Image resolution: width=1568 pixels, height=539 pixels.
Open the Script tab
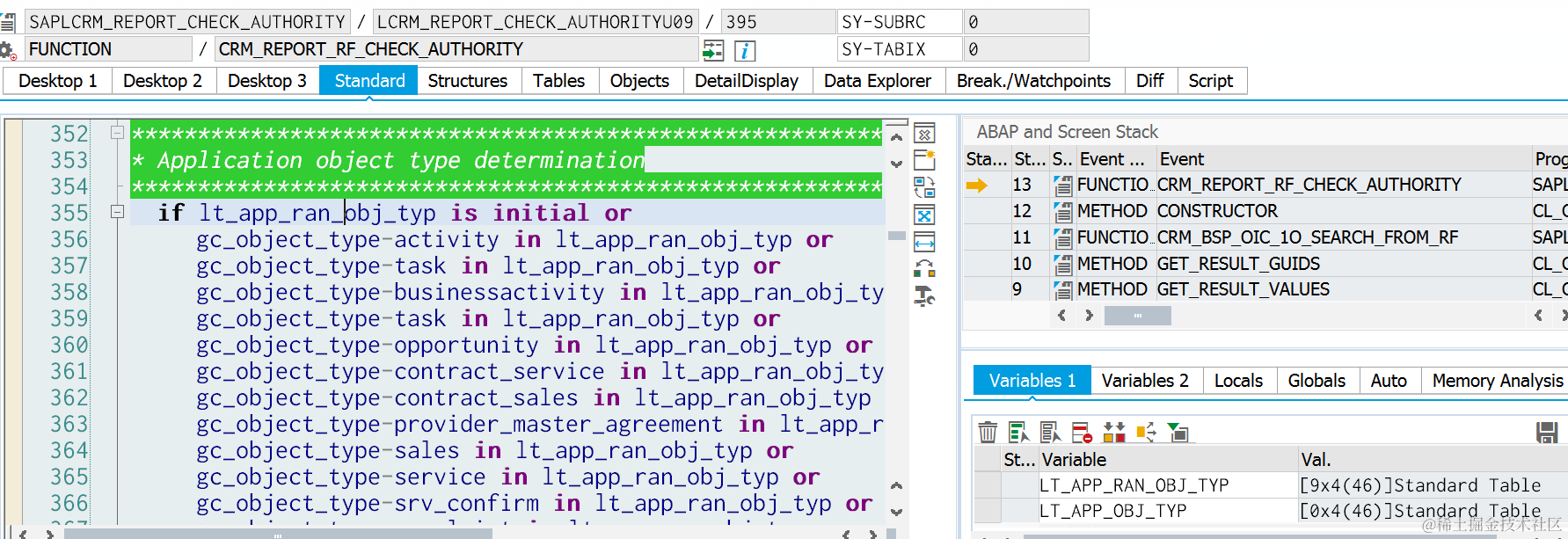1211,81
